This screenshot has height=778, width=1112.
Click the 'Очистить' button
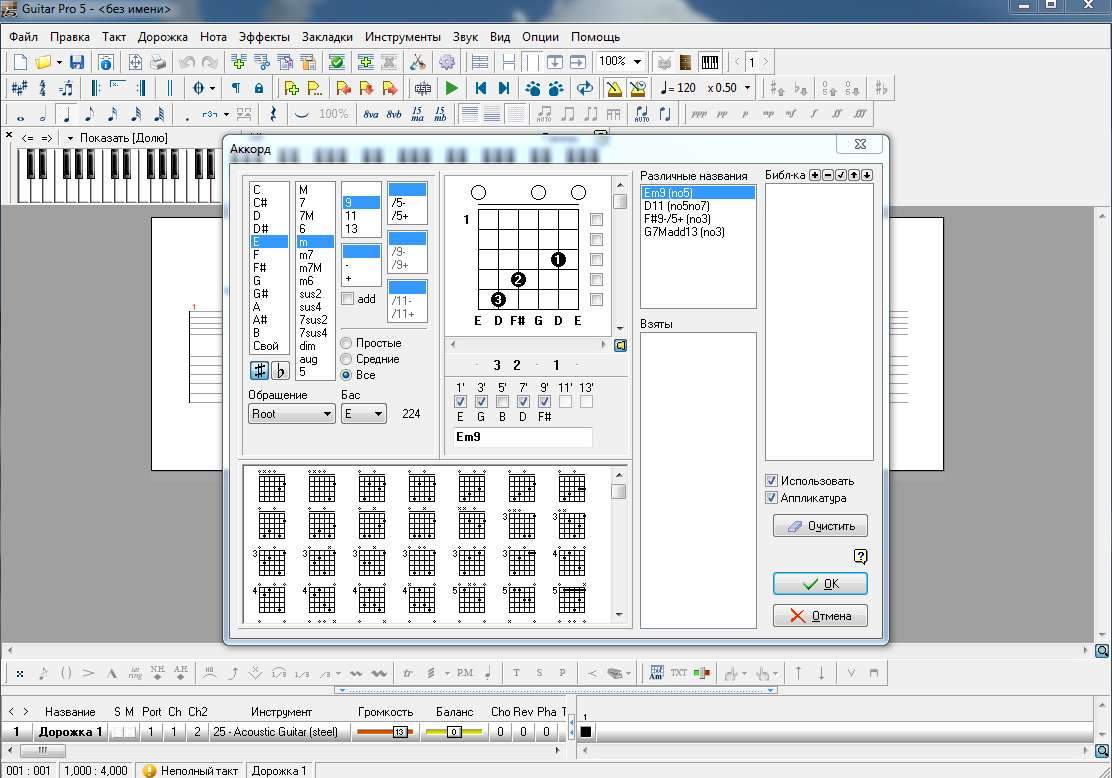820,526
